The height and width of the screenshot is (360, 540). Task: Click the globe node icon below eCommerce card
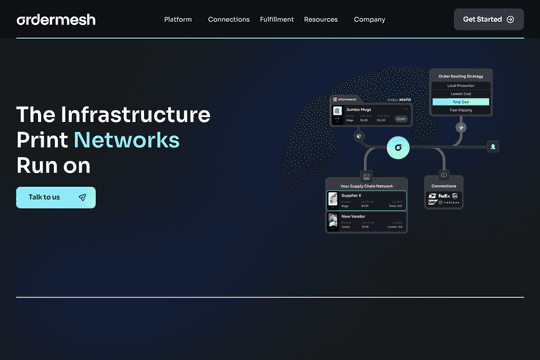click(359, 136)
